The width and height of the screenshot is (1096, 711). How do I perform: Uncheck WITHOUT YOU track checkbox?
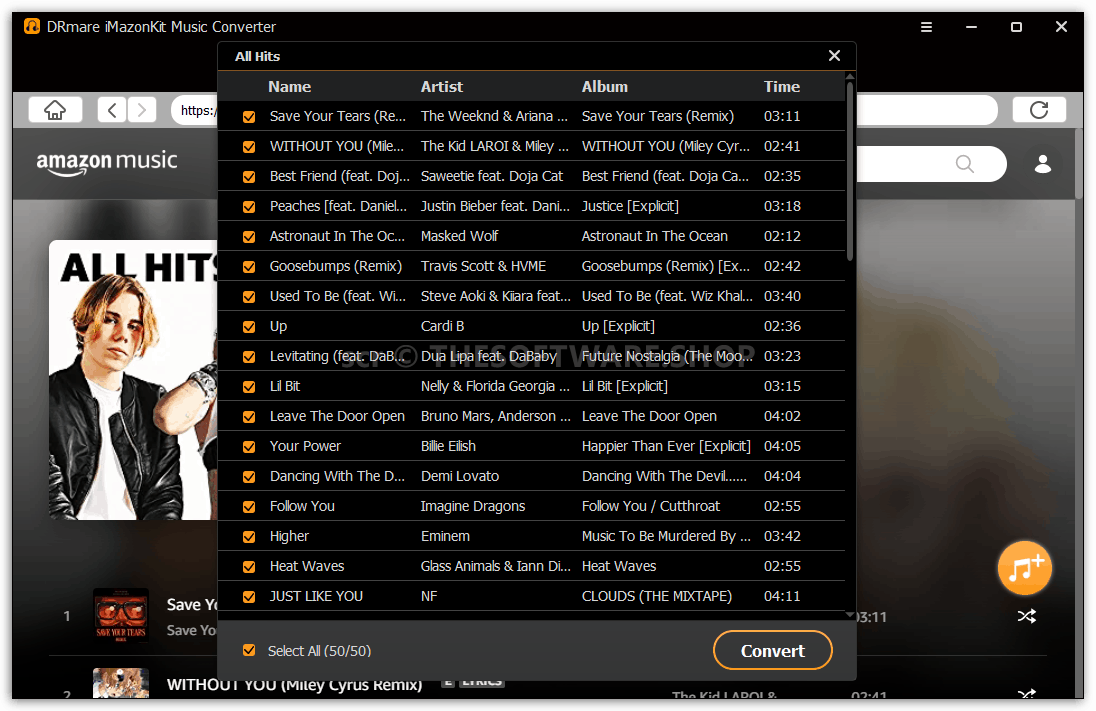[249, 147]
